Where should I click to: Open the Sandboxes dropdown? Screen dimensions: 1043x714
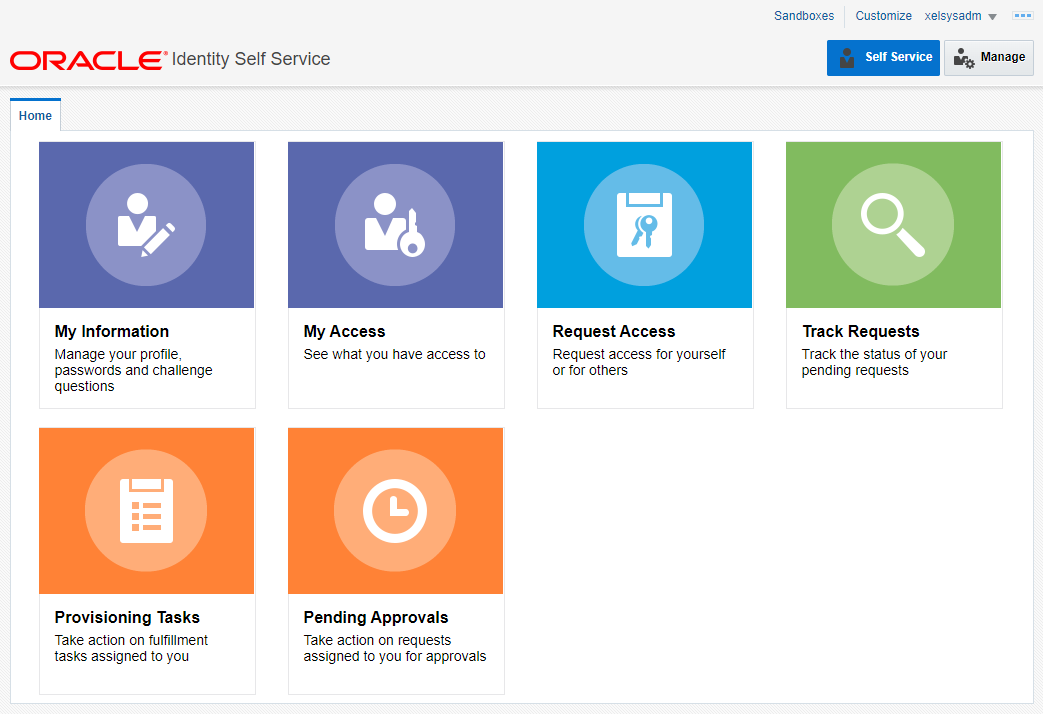(x=803, y=16)
